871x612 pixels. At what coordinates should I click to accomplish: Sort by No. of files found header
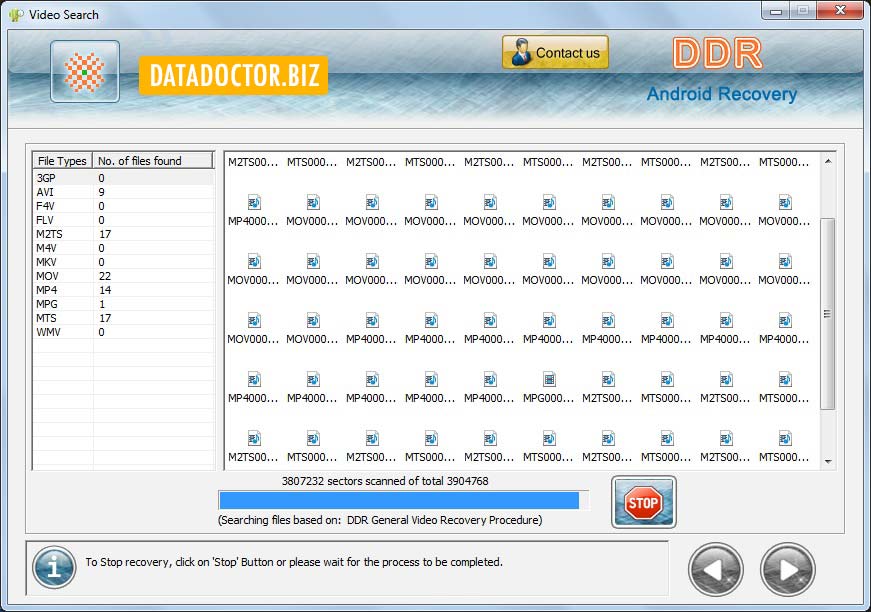(x=153, y=160)
